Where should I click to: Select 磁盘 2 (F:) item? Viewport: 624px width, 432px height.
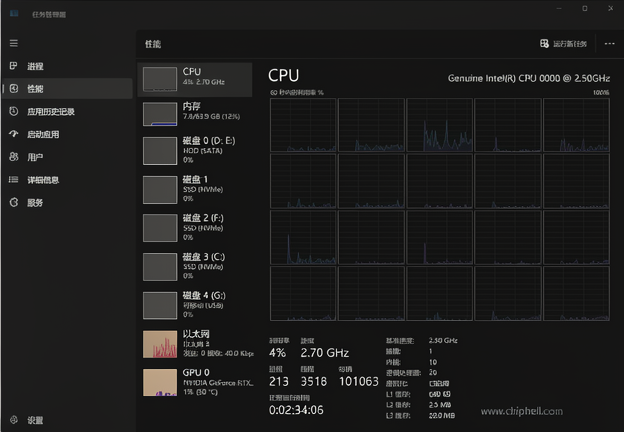[x=195, y=228]
